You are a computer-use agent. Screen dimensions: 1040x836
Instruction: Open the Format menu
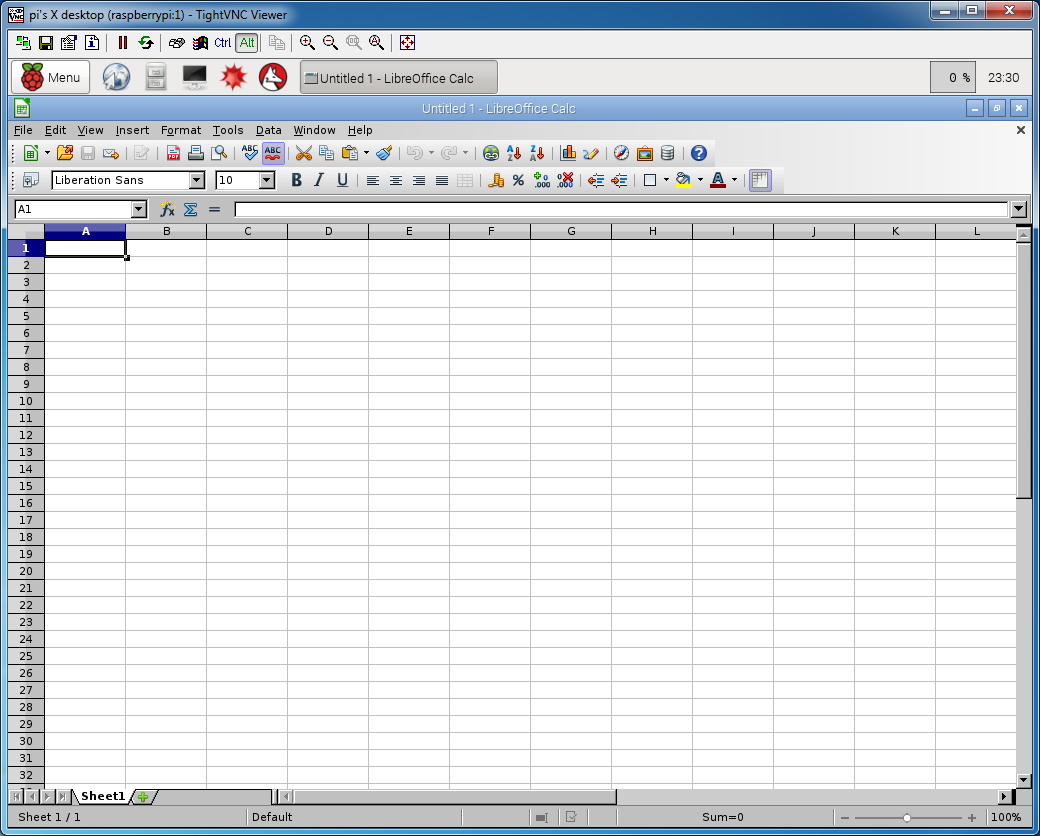[180, 130]
